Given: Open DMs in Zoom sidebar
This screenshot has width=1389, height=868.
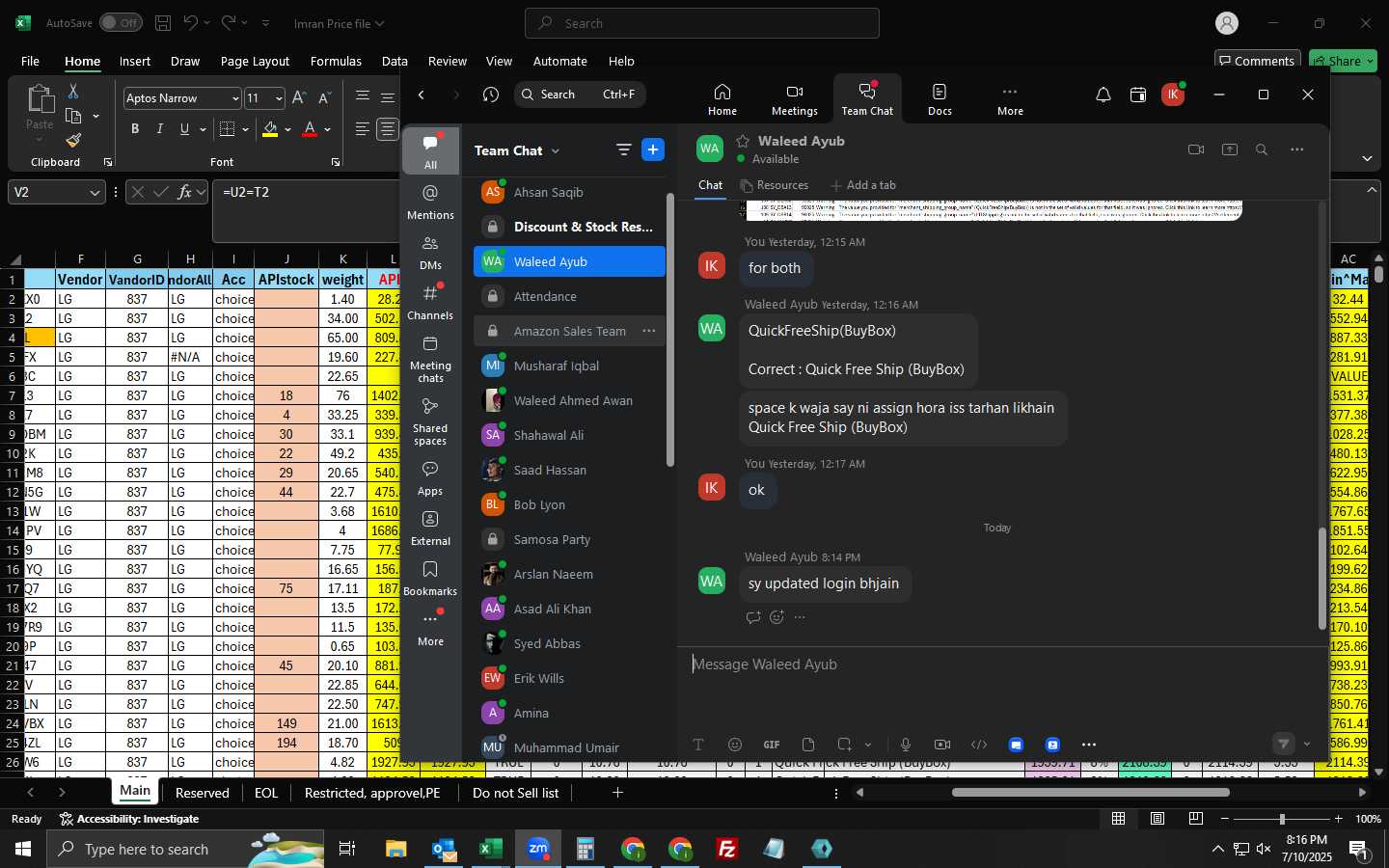Looking at the screenshot, I should tap(430, 253).
